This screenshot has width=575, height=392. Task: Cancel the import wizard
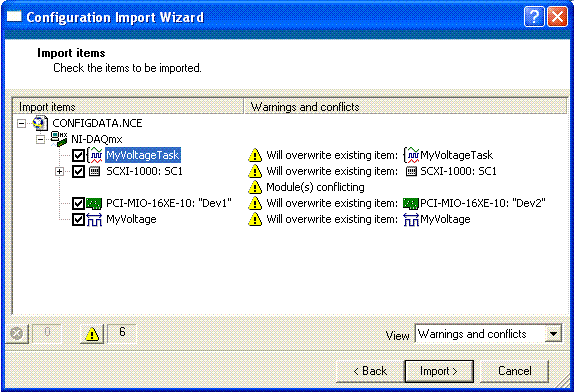tap(514, 371)
